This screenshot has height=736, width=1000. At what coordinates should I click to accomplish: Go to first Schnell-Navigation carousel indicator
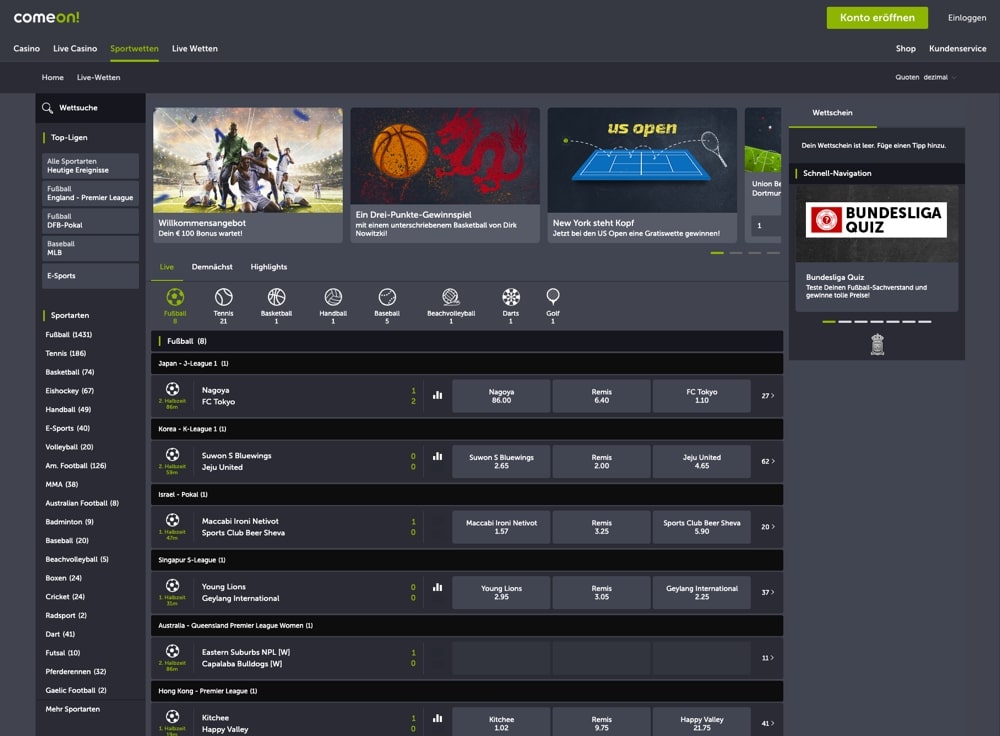pyautogui.click(x=828, y=321)
